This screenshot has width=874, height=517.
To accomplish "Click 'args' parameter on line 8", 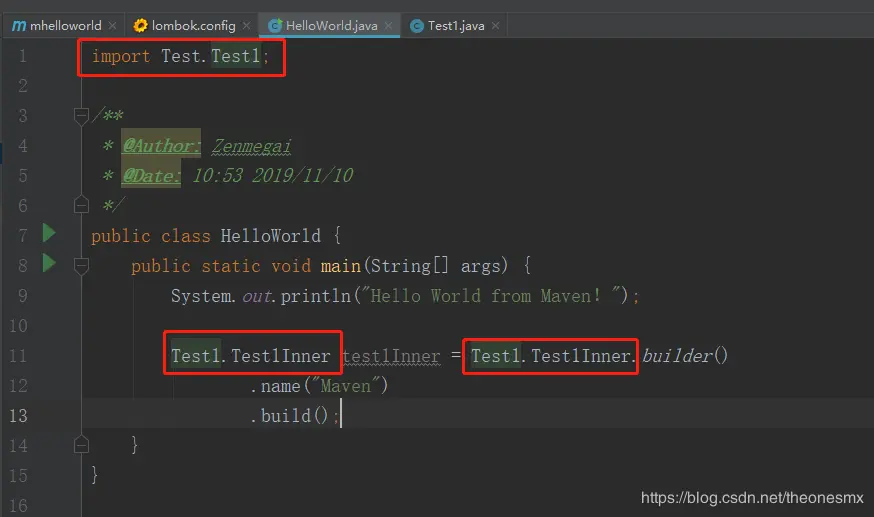I will [480, 266].
